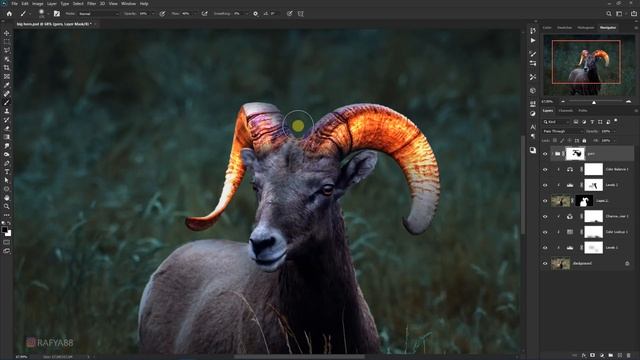Open the Pass Through blend mode dropdown
640x360 pixels.
tap(563, 131)
